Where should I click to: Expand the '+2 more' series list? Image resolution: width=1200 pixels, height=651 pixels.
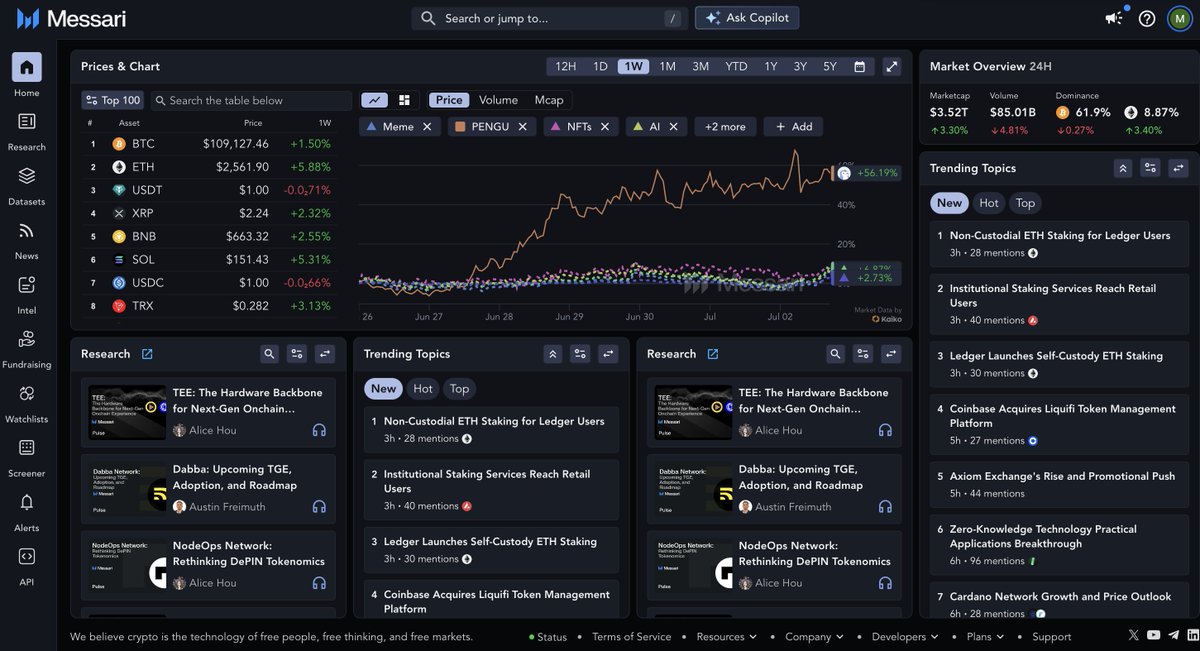[725, 127]
